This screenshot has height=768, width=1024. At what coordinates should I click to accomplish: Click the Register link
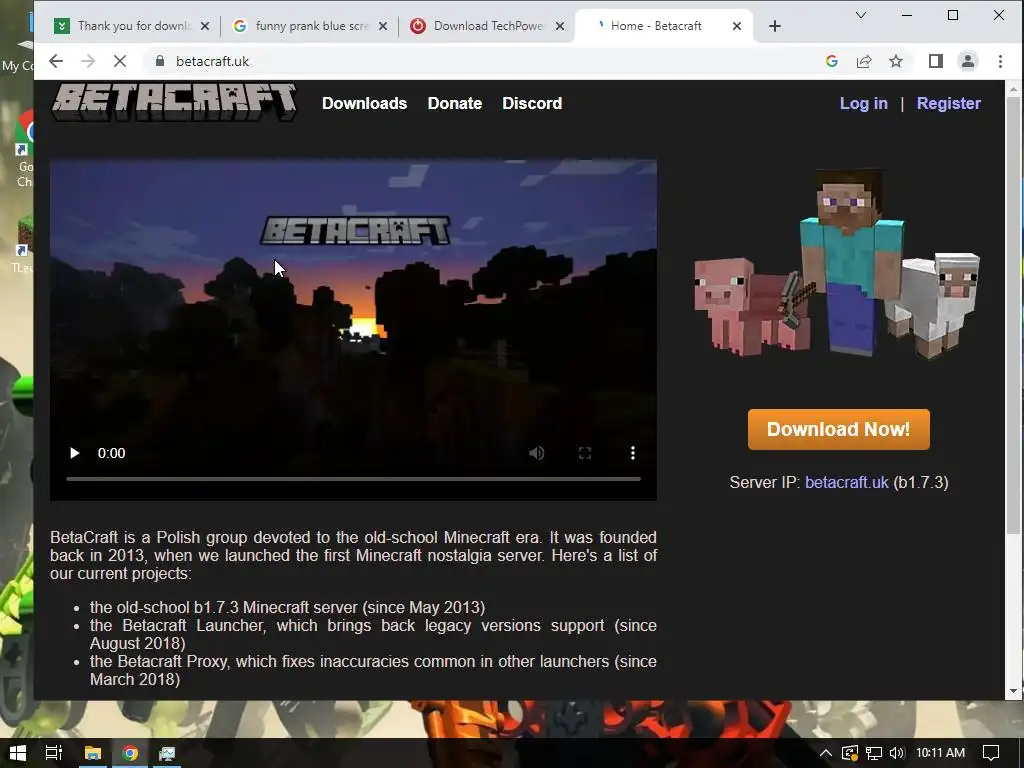tap(949, 103)
